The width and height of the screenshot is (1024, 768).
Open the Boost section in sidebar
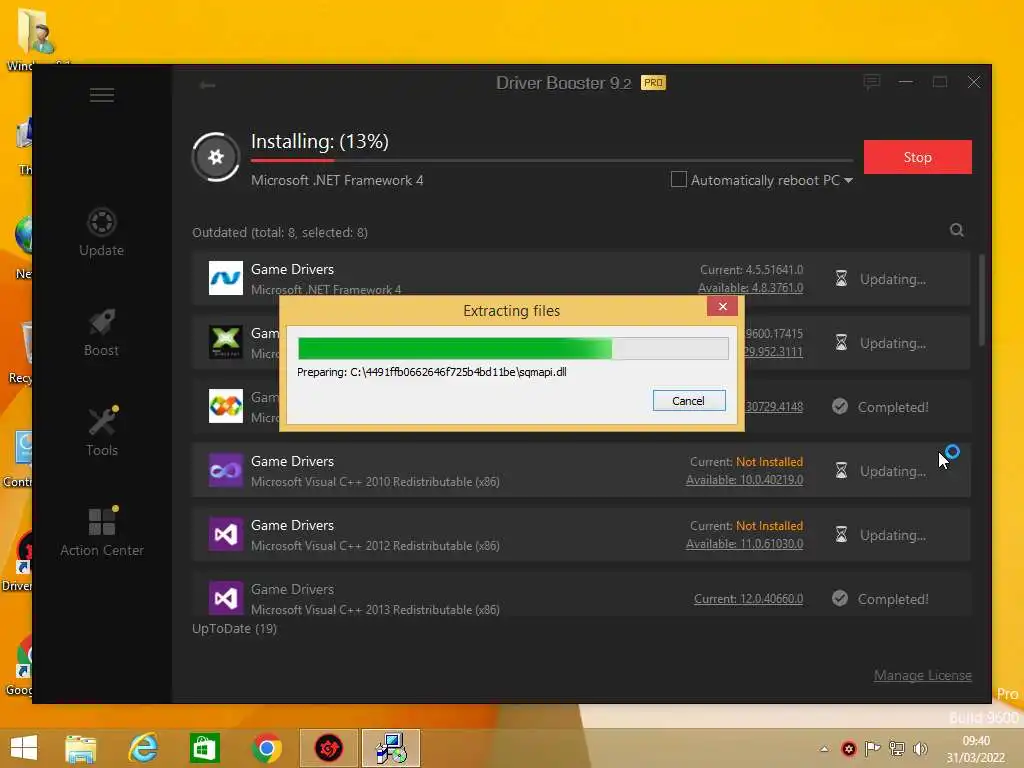101,332
